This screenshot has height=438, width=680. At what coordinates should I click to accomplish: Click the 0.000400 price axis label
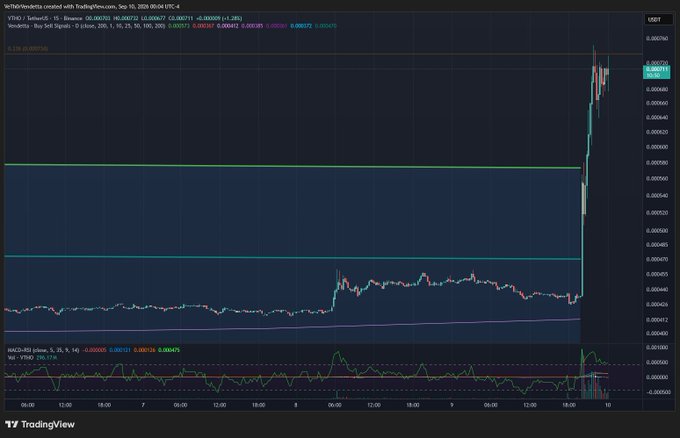657,333
